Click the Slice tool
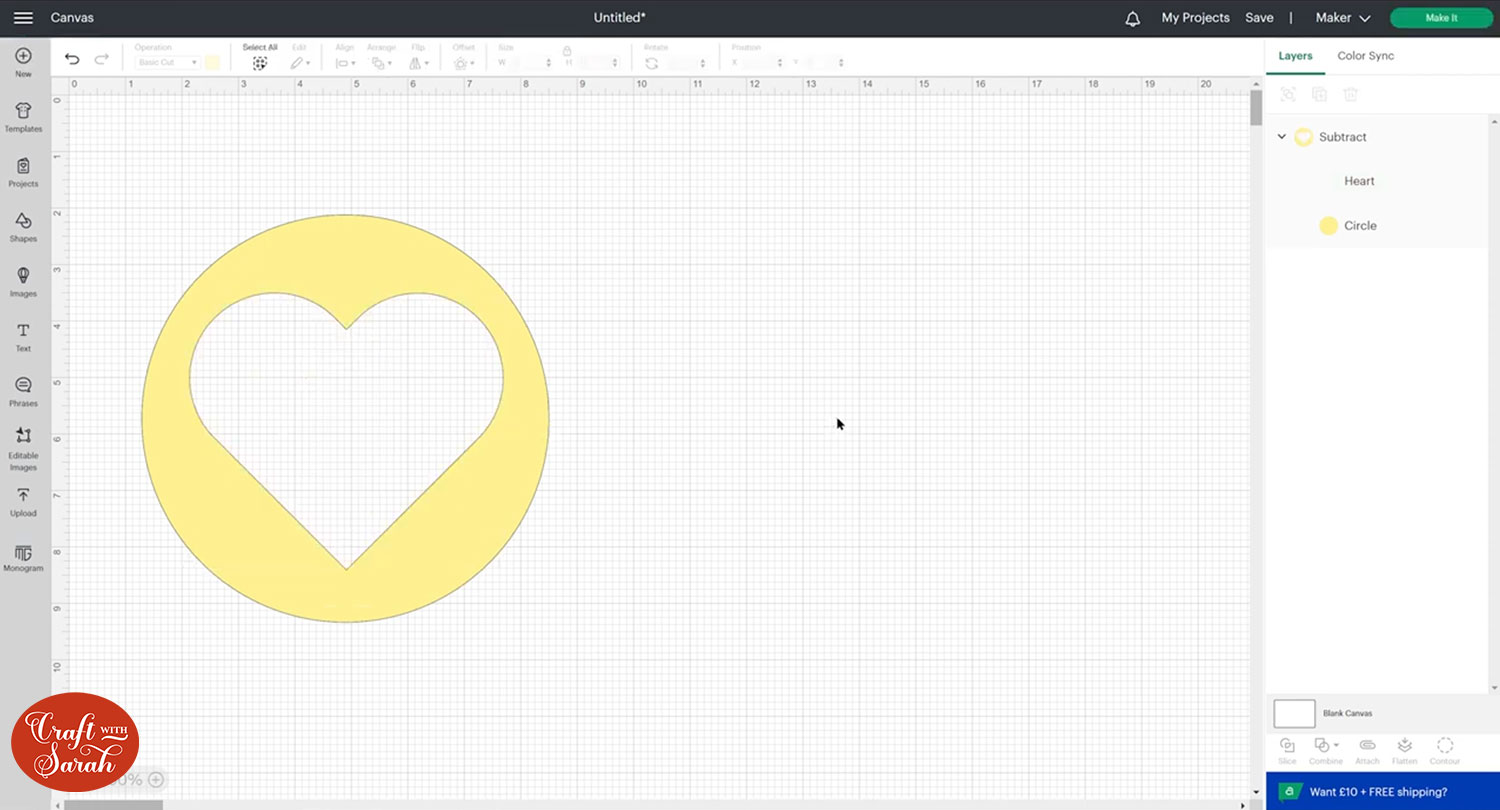Viewport: 1500px width, 810px height. (x=1287, y=751)
